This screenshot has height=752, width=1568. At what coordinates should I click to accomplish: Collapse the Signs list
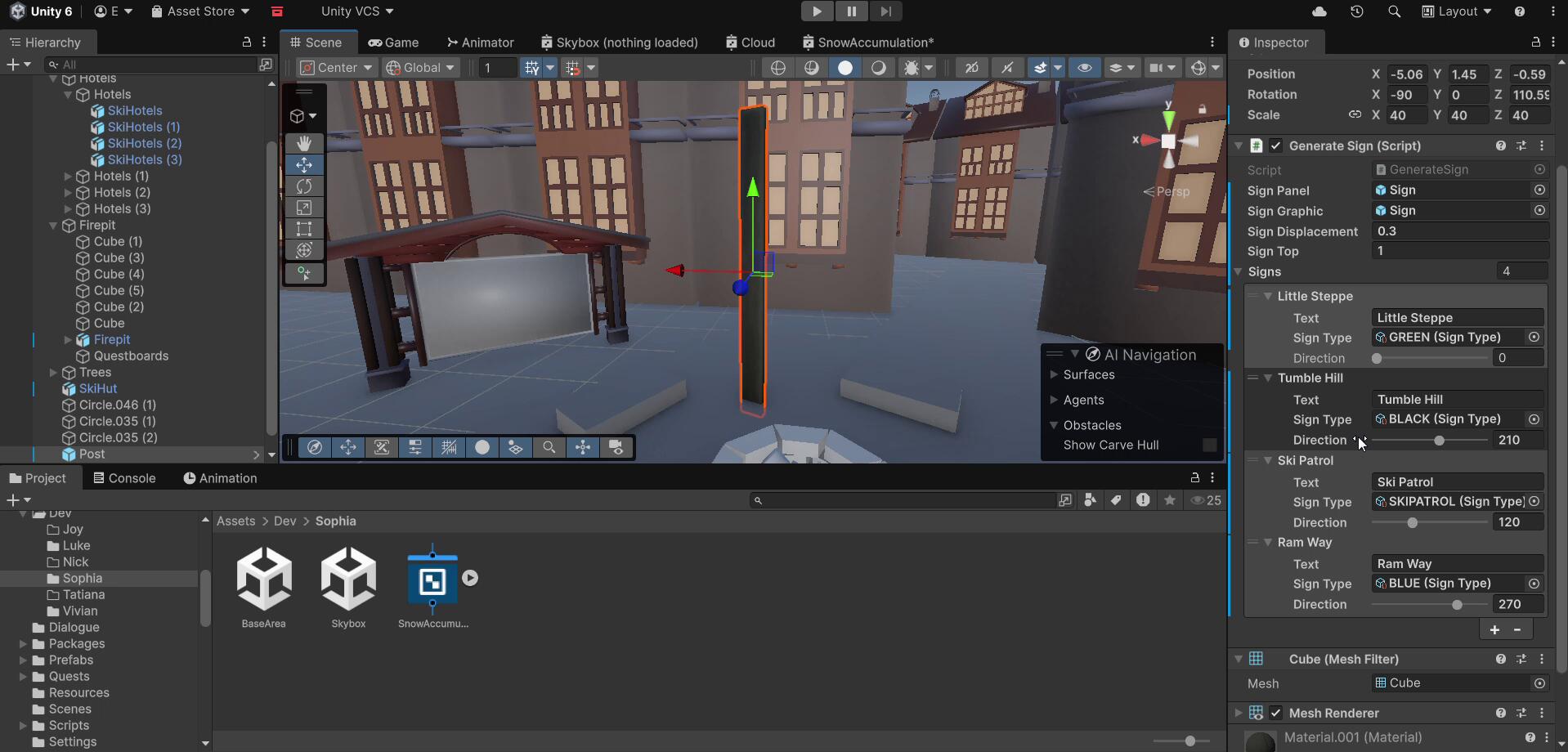tap(1239, 271)
